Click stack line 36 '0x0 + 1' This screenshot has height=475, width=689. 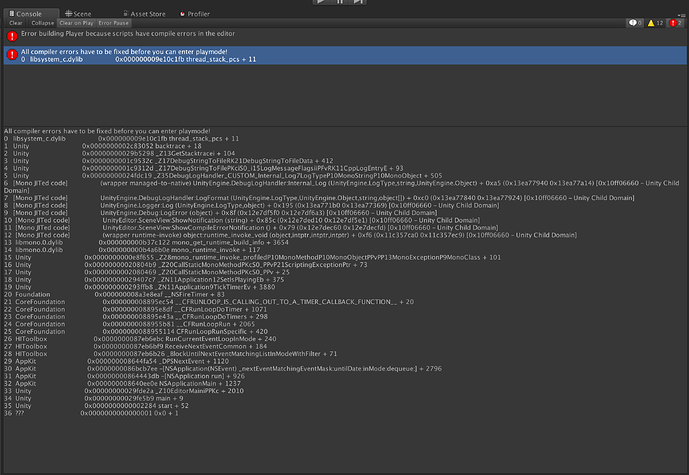[x=91, y=413]
